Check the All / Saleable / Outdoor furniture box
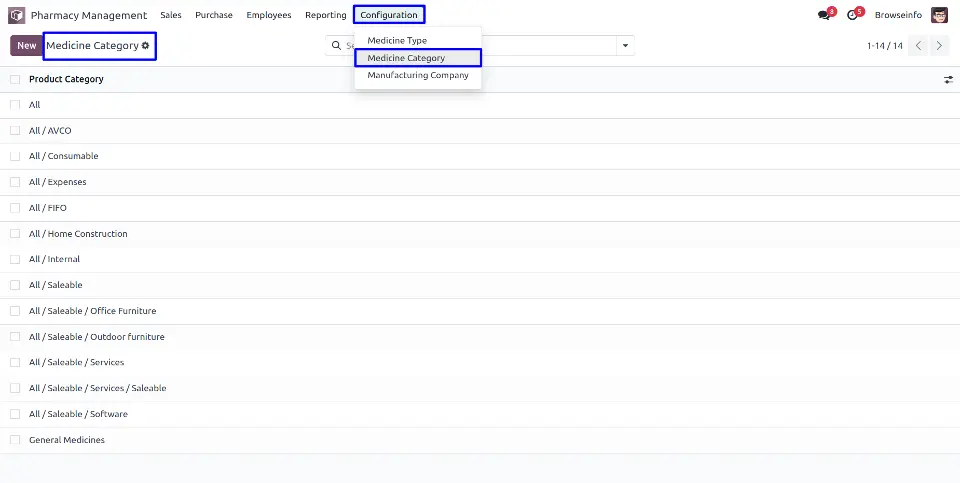This screenshot has height=483, width=960. (15, 337)
